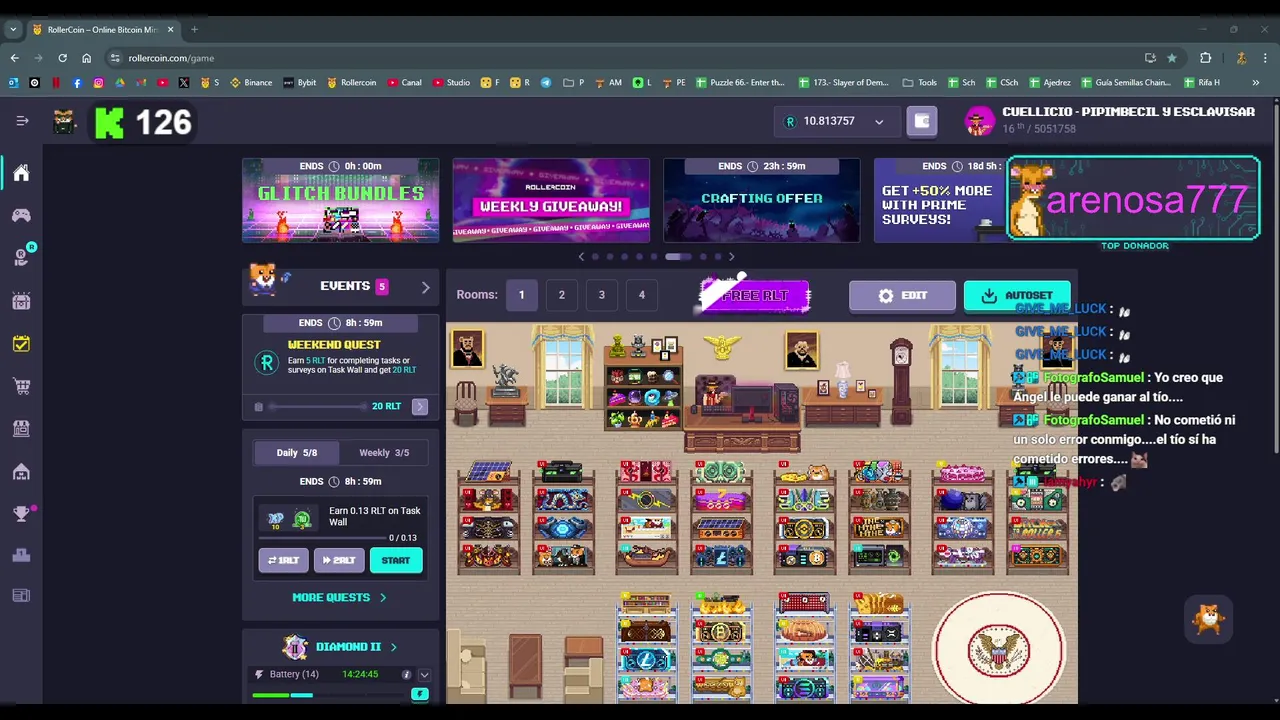Expand the Battery details chevron

click(424, 675)
